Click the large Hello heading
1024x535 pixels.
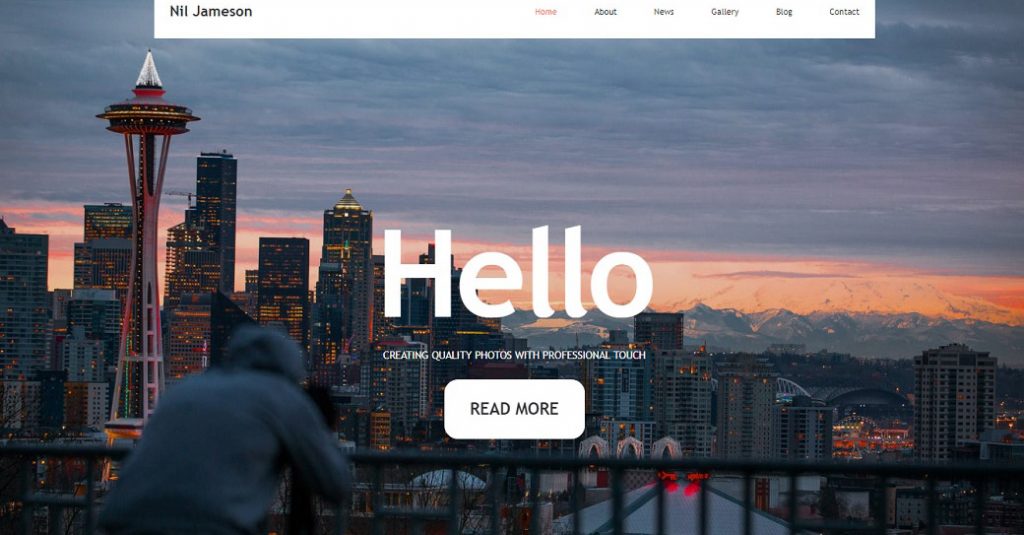coord(517,272)
